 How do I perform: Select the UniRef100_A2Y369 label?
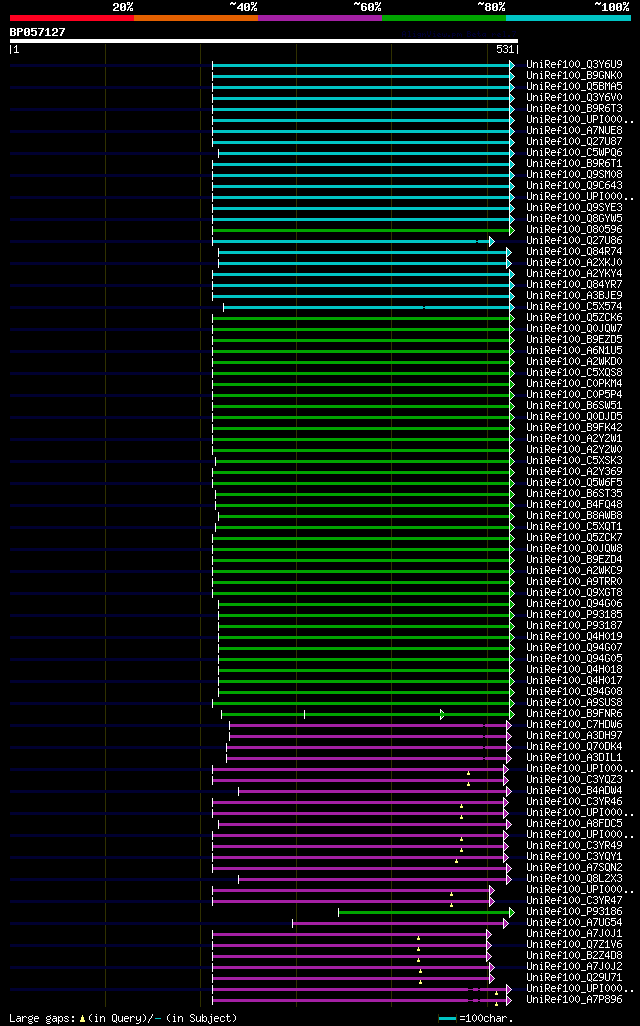pyautogui.click(x=575, y=472)
